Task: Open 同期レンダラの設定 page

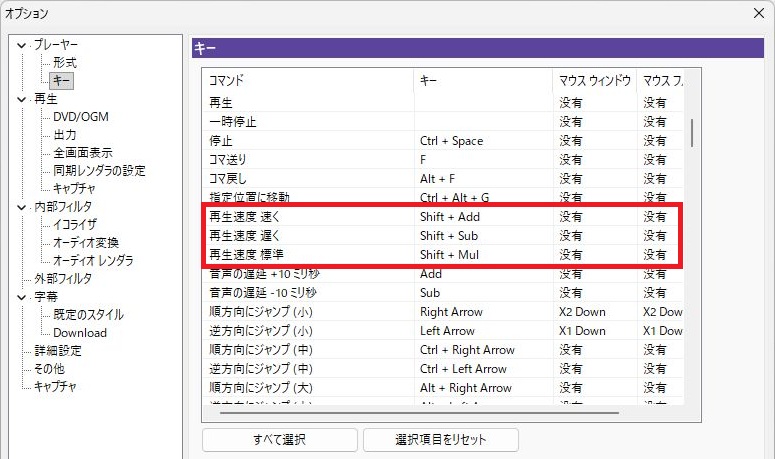Action: point(99,171)
